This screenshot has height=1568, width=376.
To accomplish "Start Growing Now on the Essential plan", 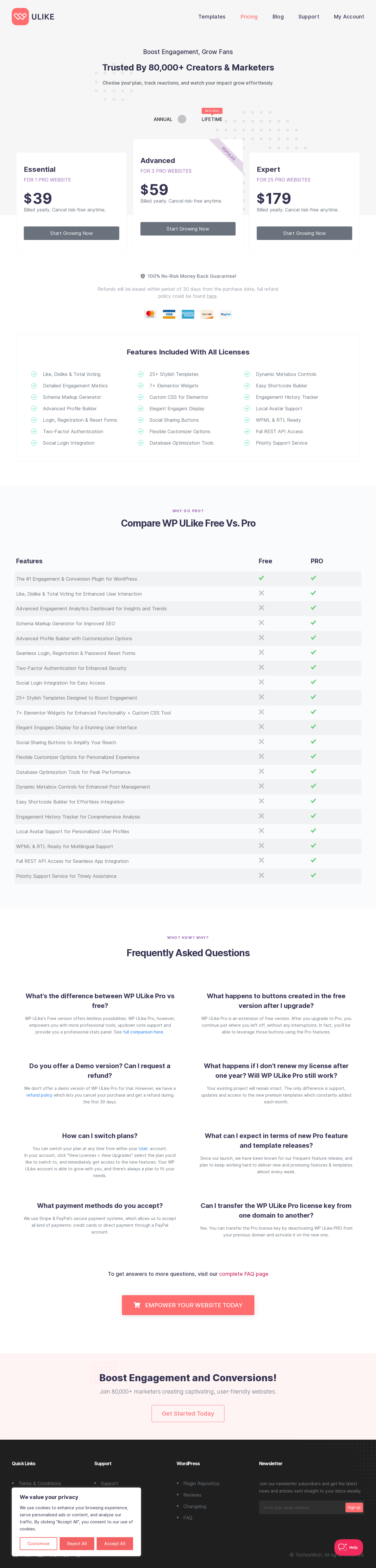I will tap(71, 233).
